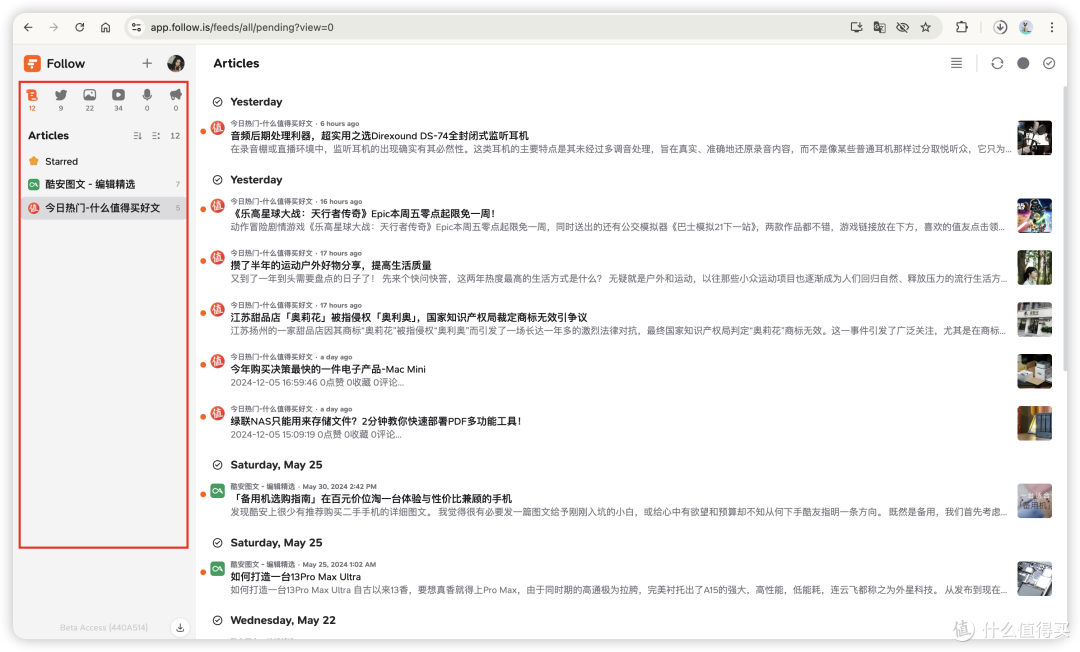This screenshot has height=652, width=1080.
Task: Click the 乐高星球大战 article thumbnail
Action: [1034, 215]
